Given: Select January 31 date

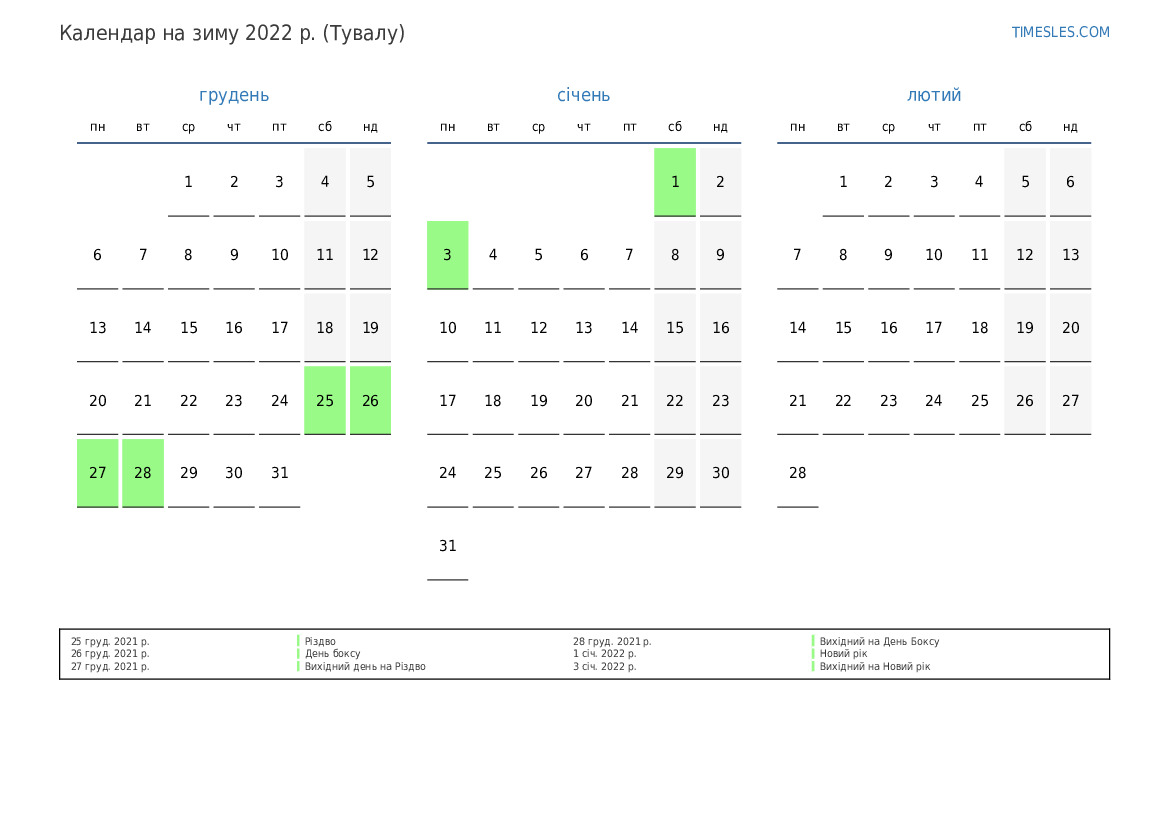Looking at the screenshot, I should 447,546.
